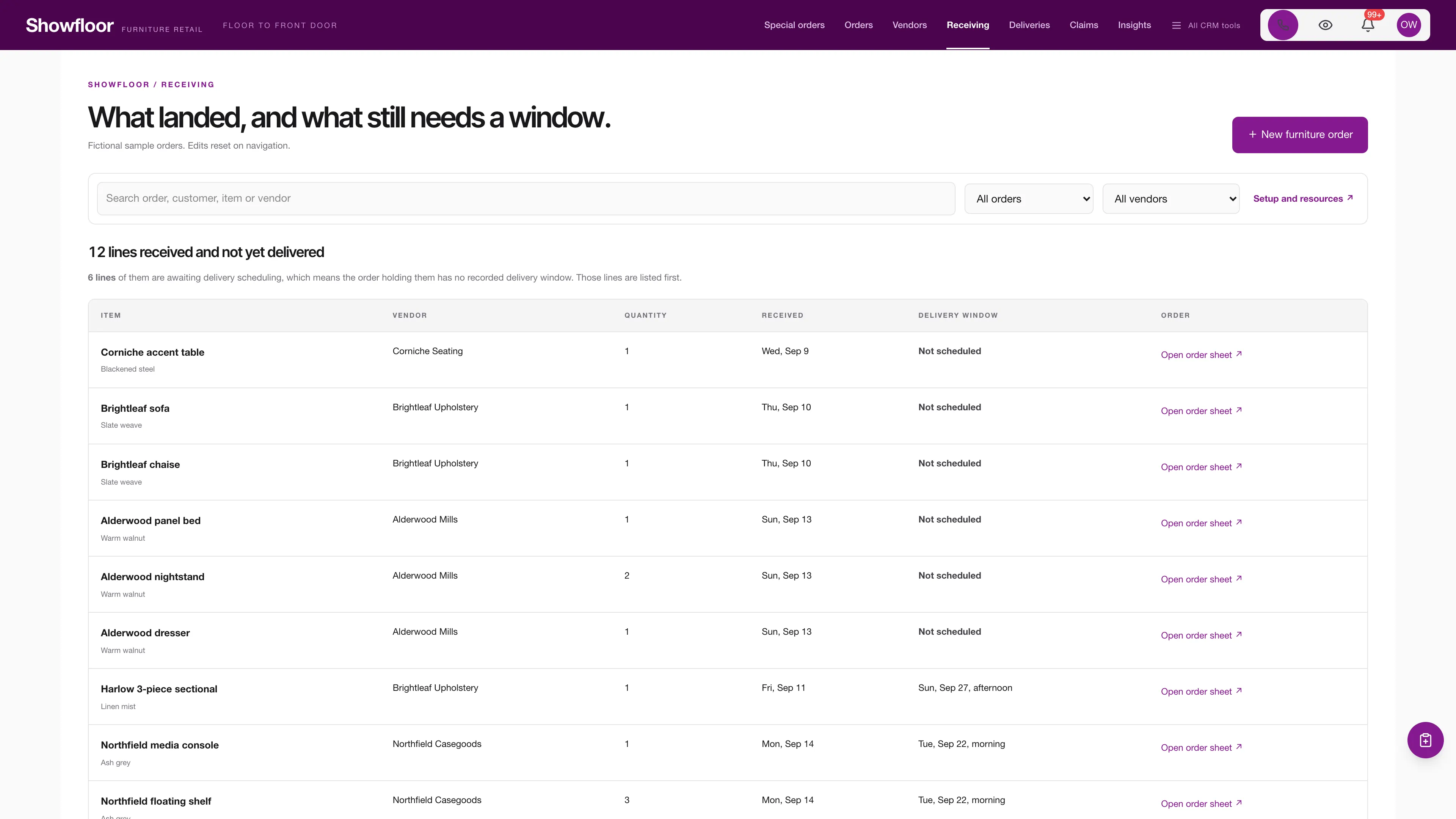Screen dimensions: 1456x819
Task: Go to the Vendors page
Action: (910, 25)
